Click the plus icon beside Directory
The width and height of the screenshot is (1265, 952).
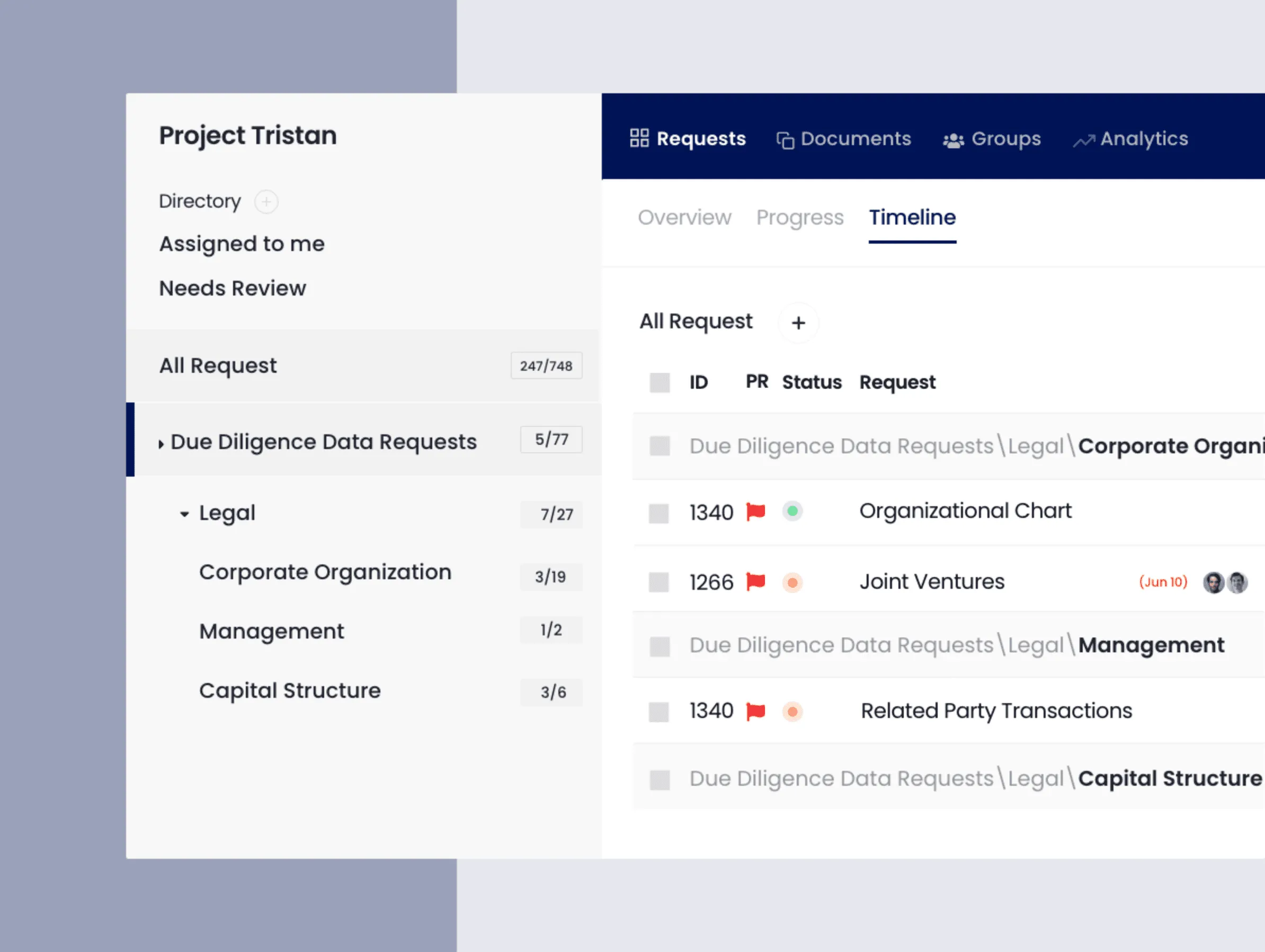[266, 202]
